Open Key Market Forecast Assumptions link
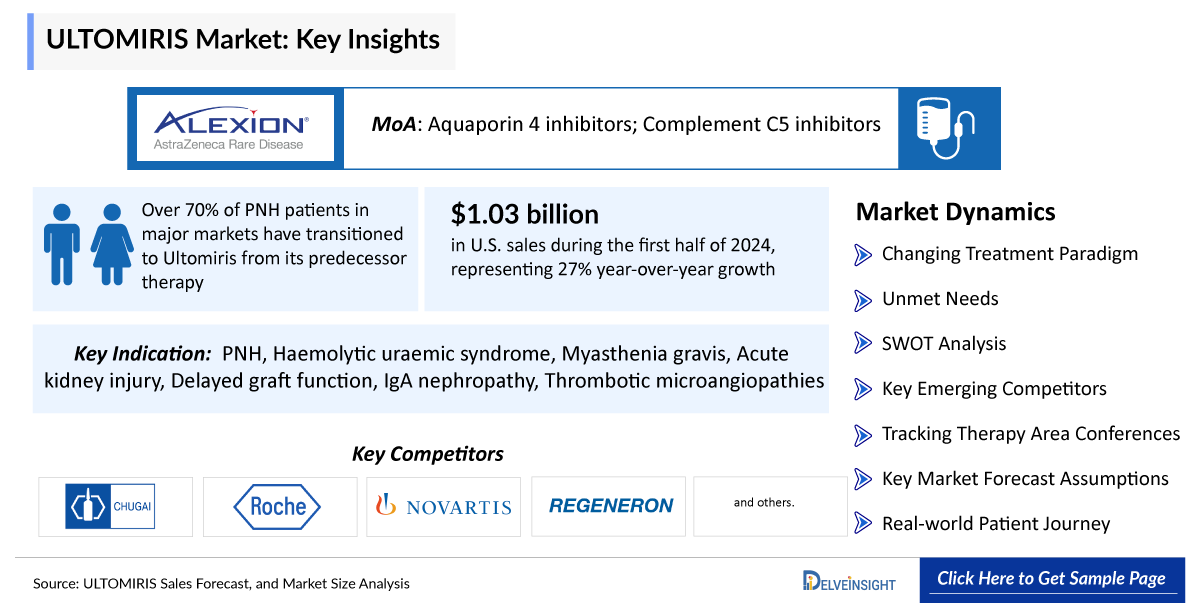Image resolution: width=1200 pixels, height=603 pixels. point(1024,479)
